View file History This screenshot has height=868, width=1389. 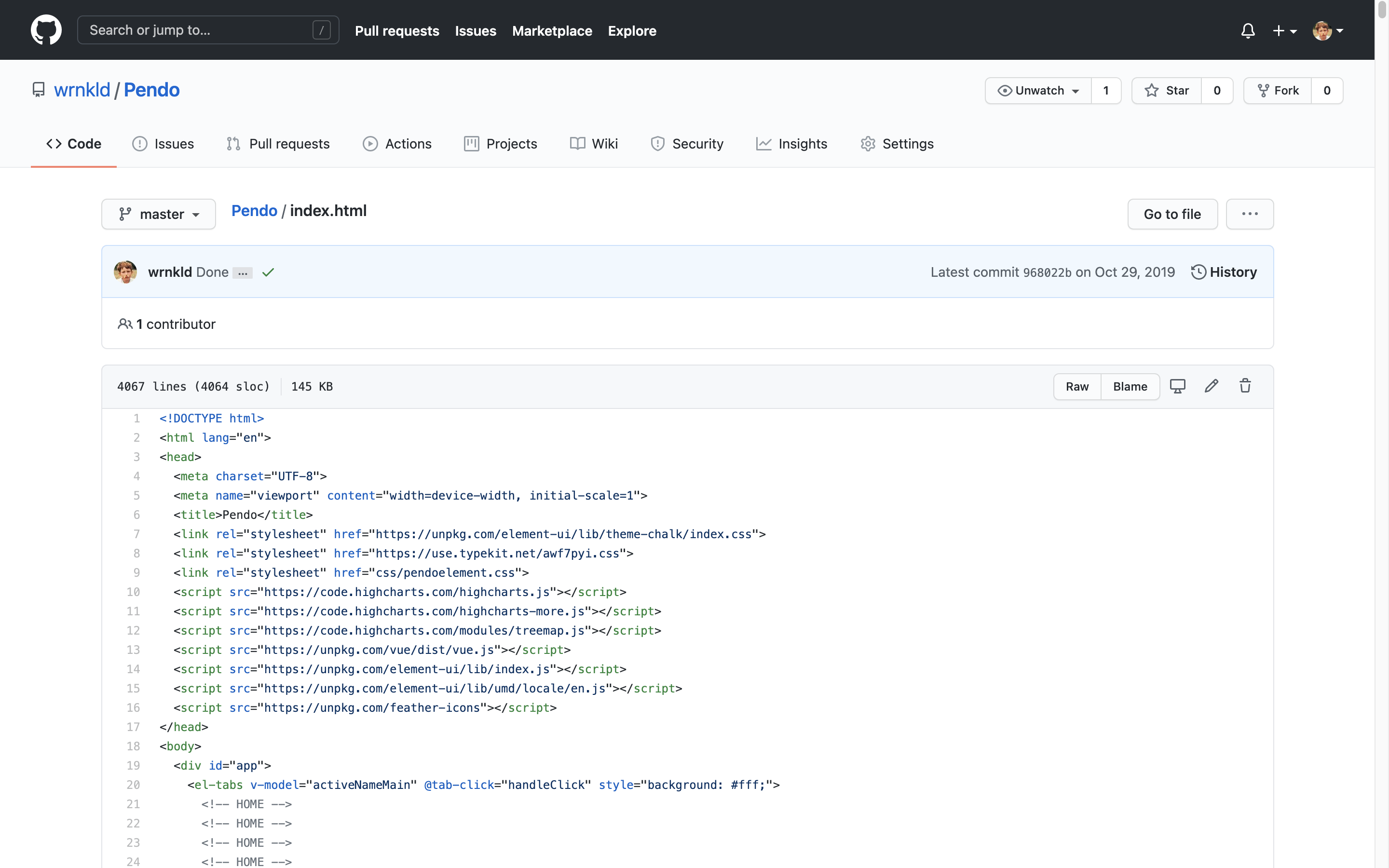click(x=1224, y=272)
